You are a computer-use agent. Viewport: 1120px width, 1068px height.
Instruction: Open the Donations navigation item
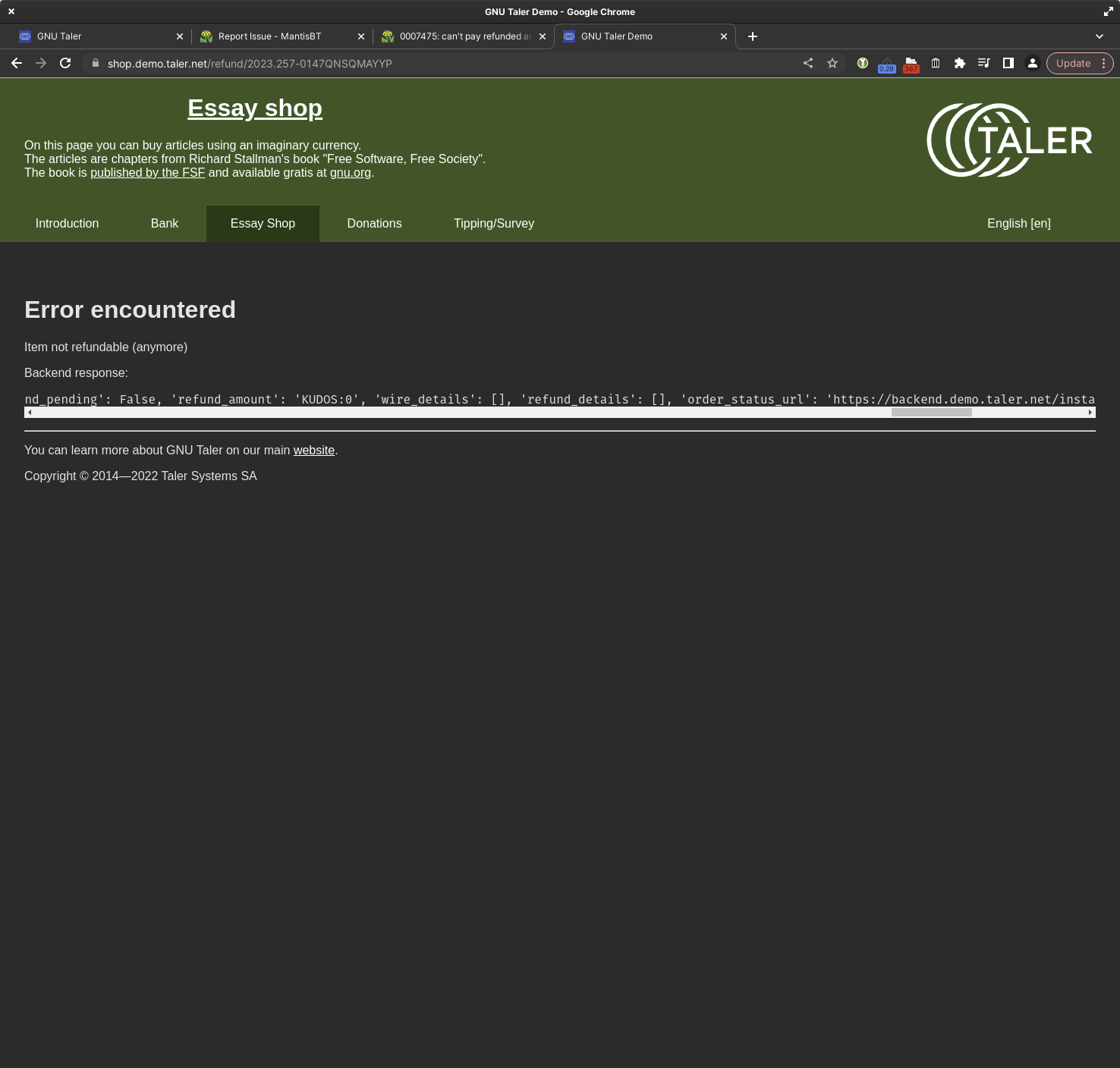[374, 224]
